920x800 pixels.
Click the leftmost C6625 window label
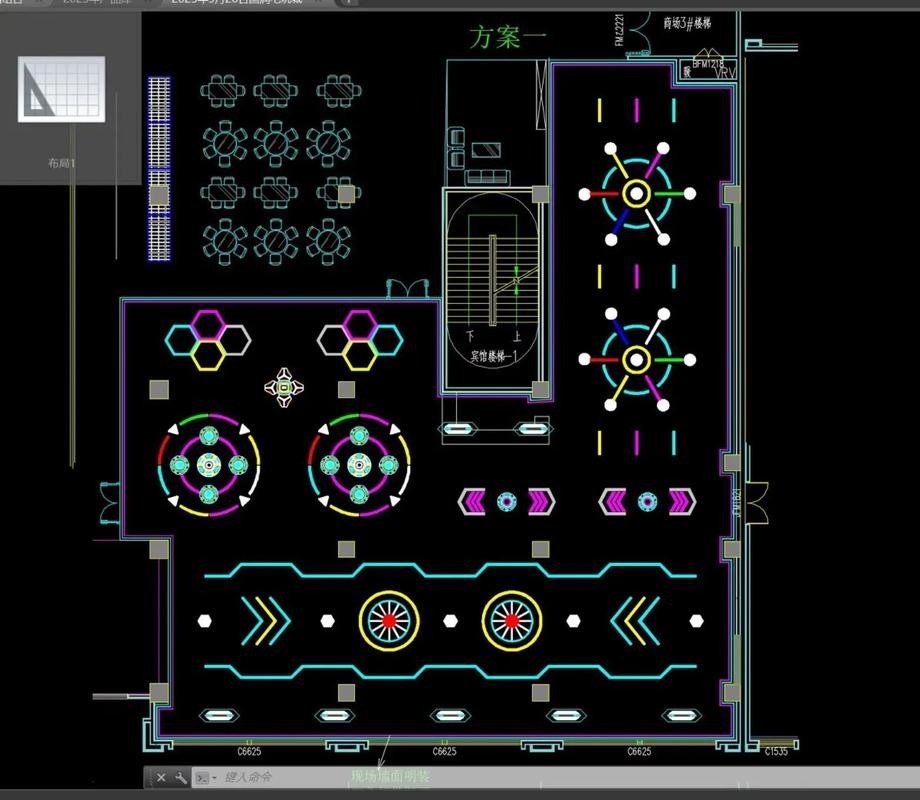(x=249, y=751)
